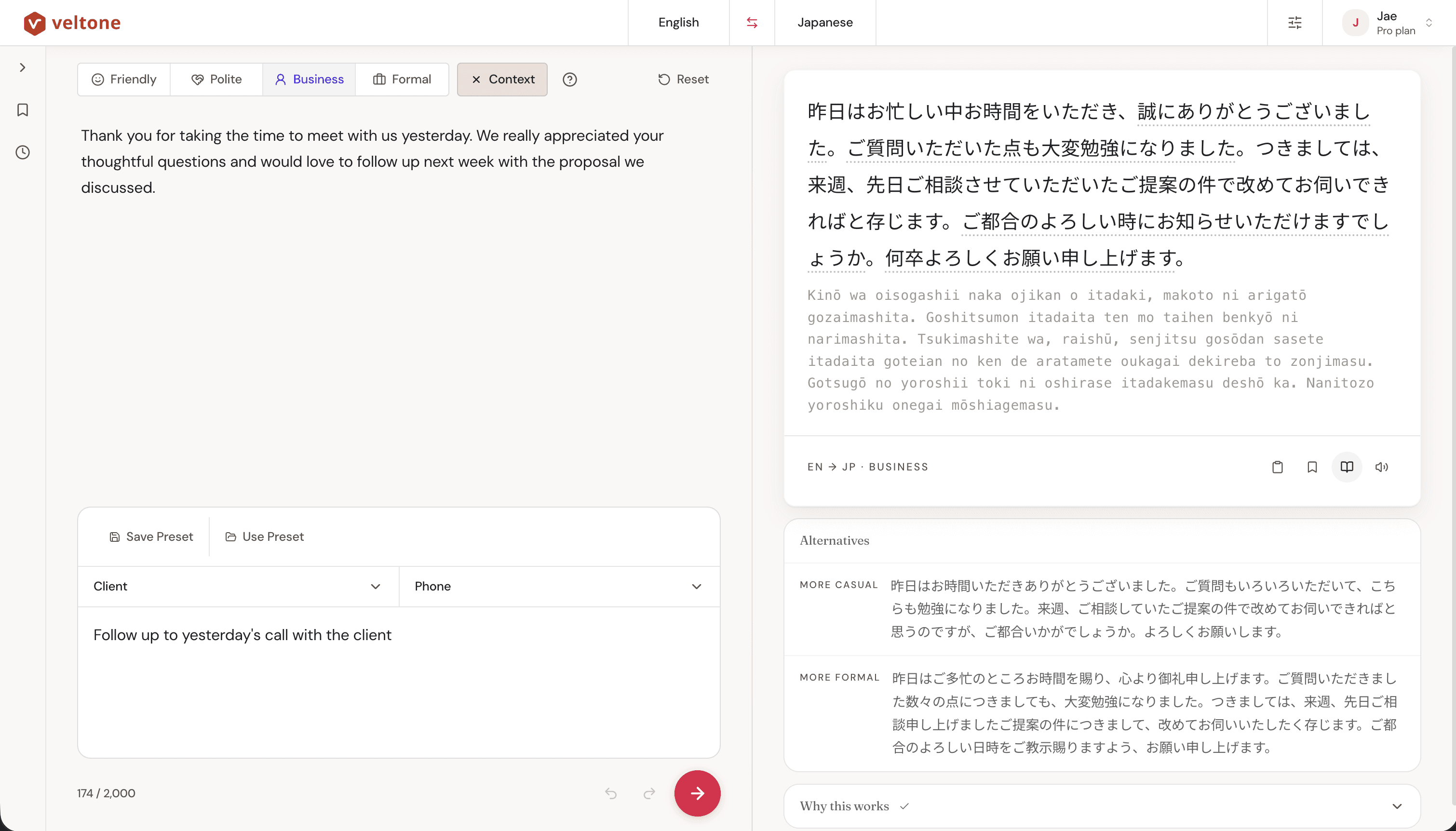Open the Japanese target language selector
1456x831 pixels.
click(825, 23)
